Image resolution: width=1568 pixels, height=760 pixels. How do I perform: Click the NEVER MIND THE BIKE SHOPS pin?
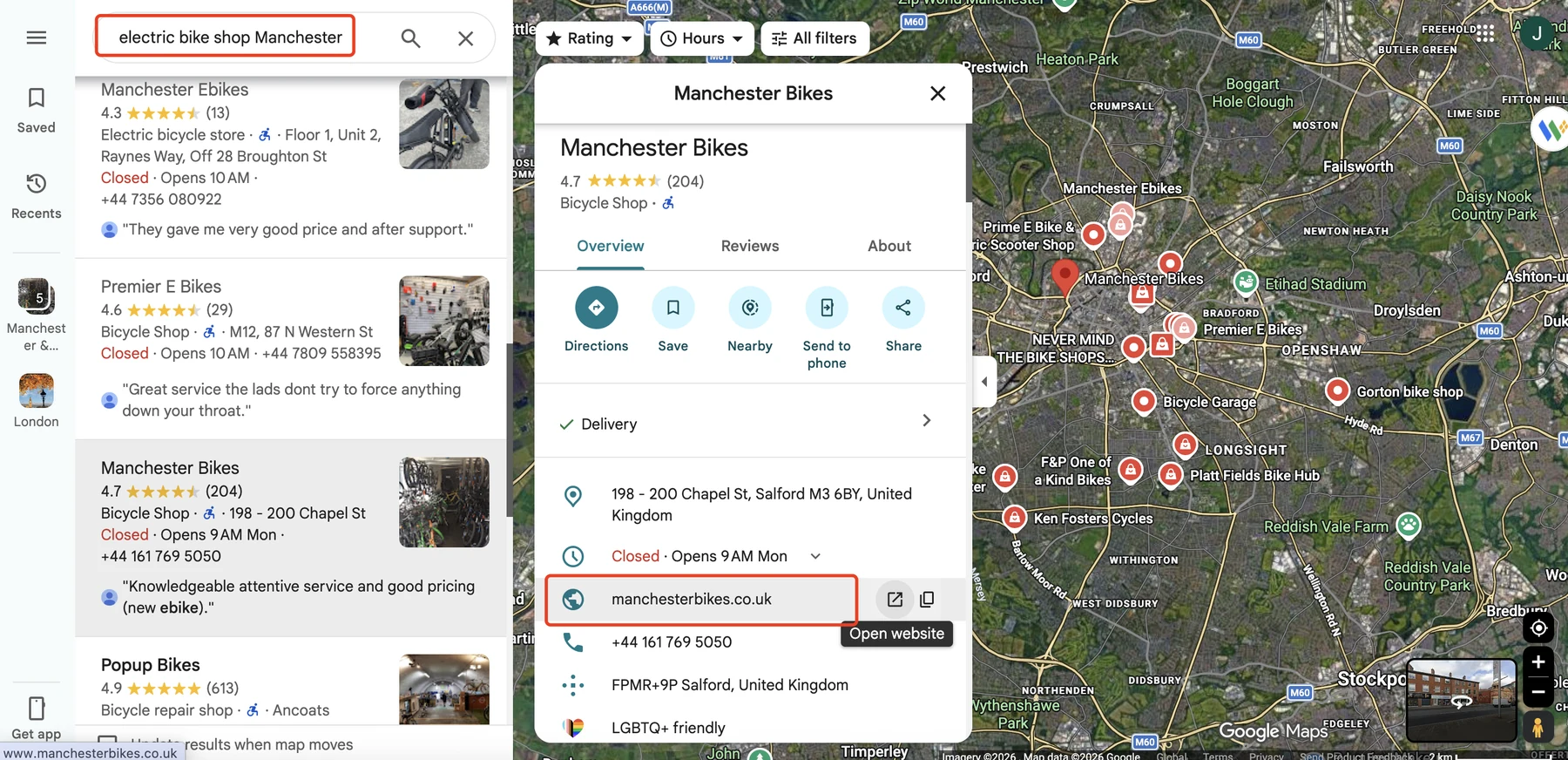1133,348
